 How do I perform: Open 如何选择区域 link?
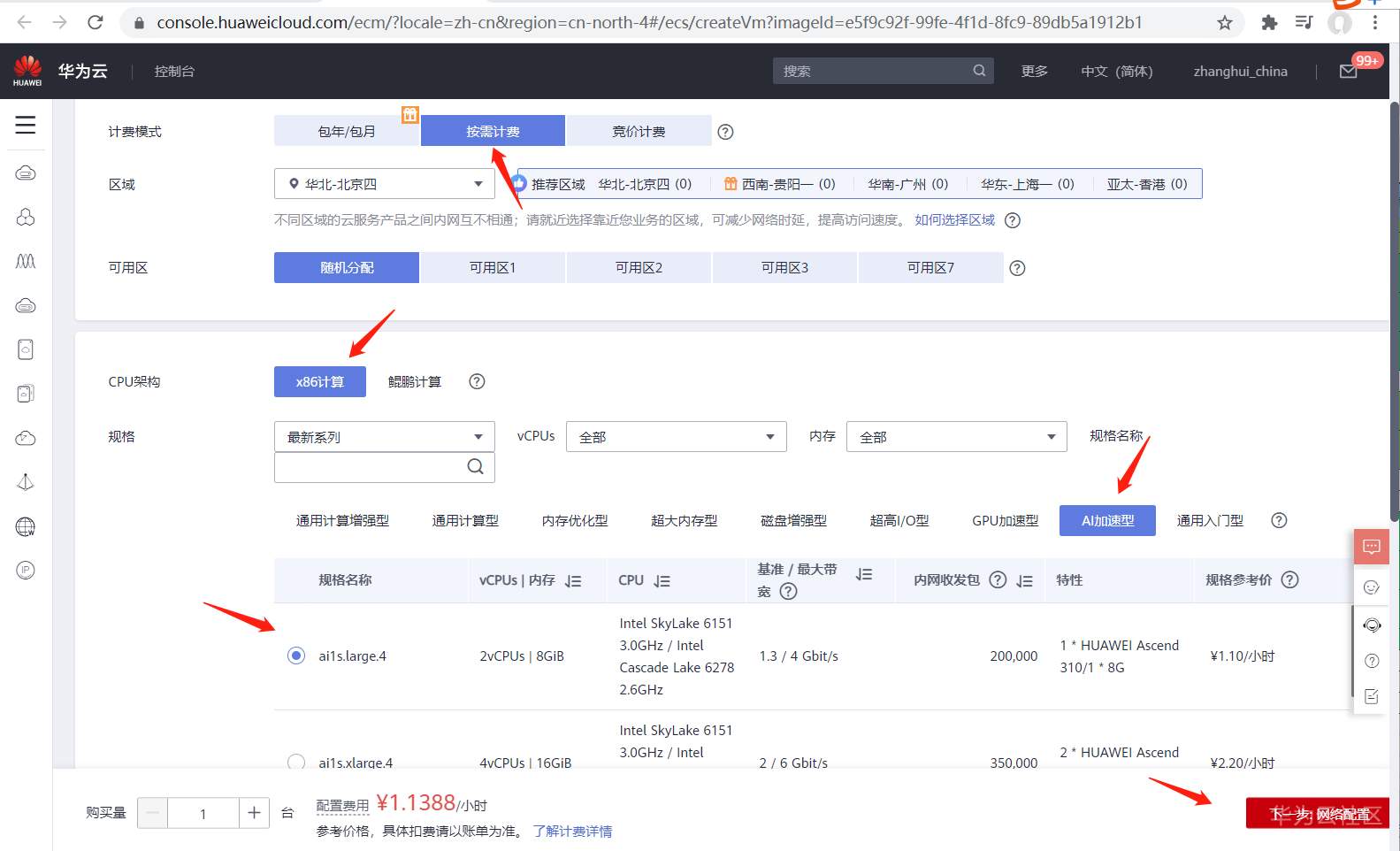(x=955, y=220)
